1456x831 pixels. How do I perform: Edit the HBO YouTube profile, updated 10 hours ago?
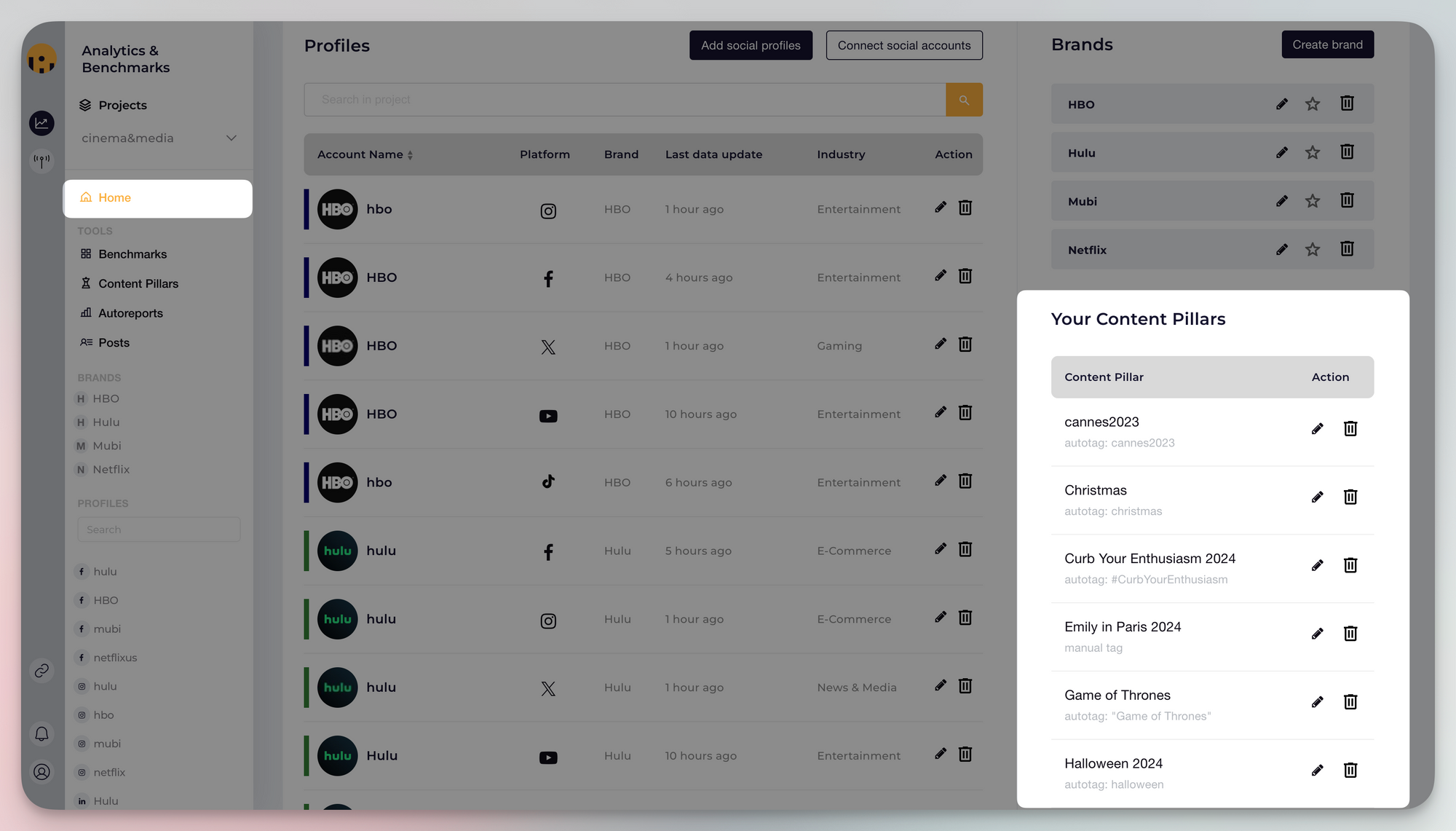click(x=941, y=413)
